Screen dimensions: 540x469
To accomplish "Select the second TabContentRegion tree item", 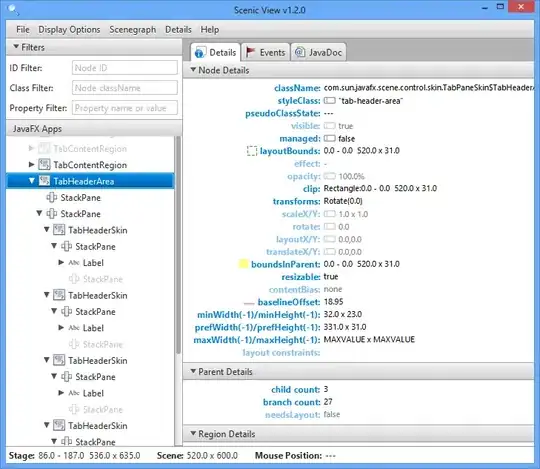I will 90,165.
